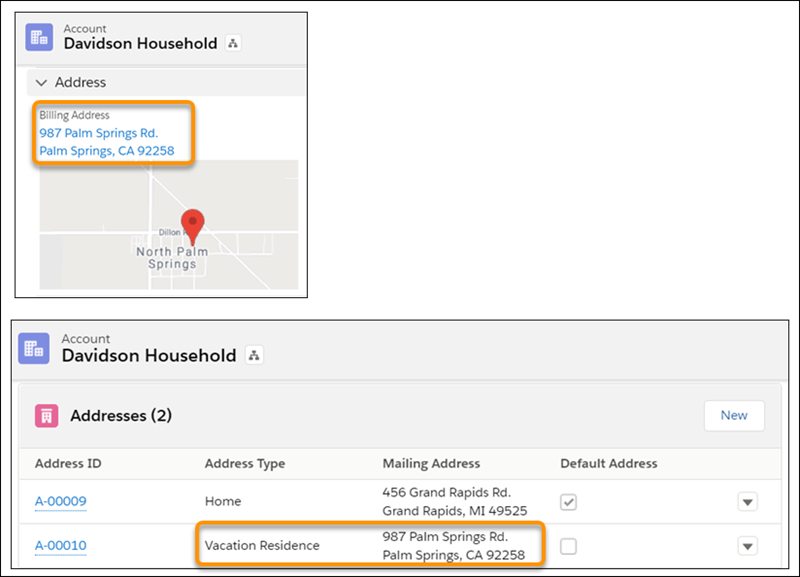Image resolution: width=800 pixels, height=577 pixels.
Task: Open address record A-00010
Action: point(61,545)
